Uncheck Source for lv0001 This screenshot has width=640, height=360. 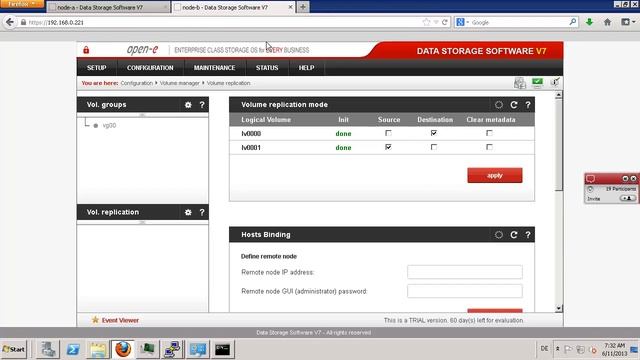pyautogui.click(x=388, y=147)
